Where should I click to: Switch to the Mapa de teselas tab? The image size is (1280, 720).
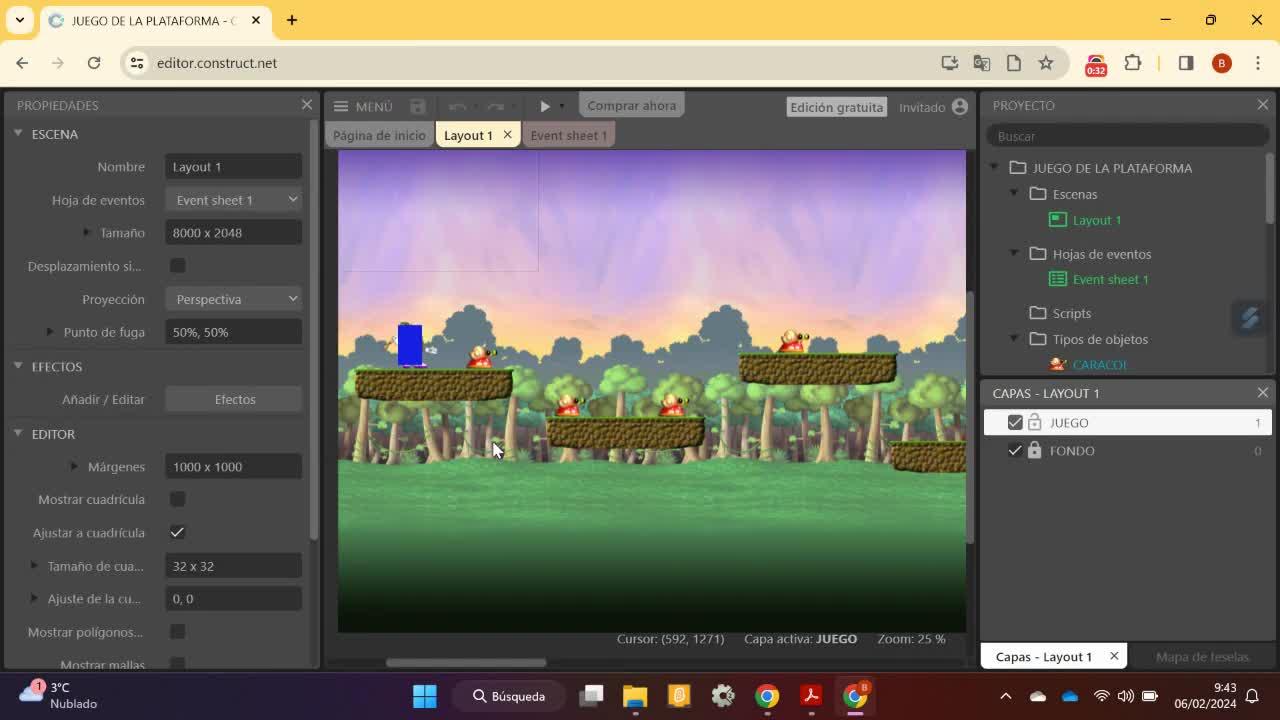tap(1202, 656)
